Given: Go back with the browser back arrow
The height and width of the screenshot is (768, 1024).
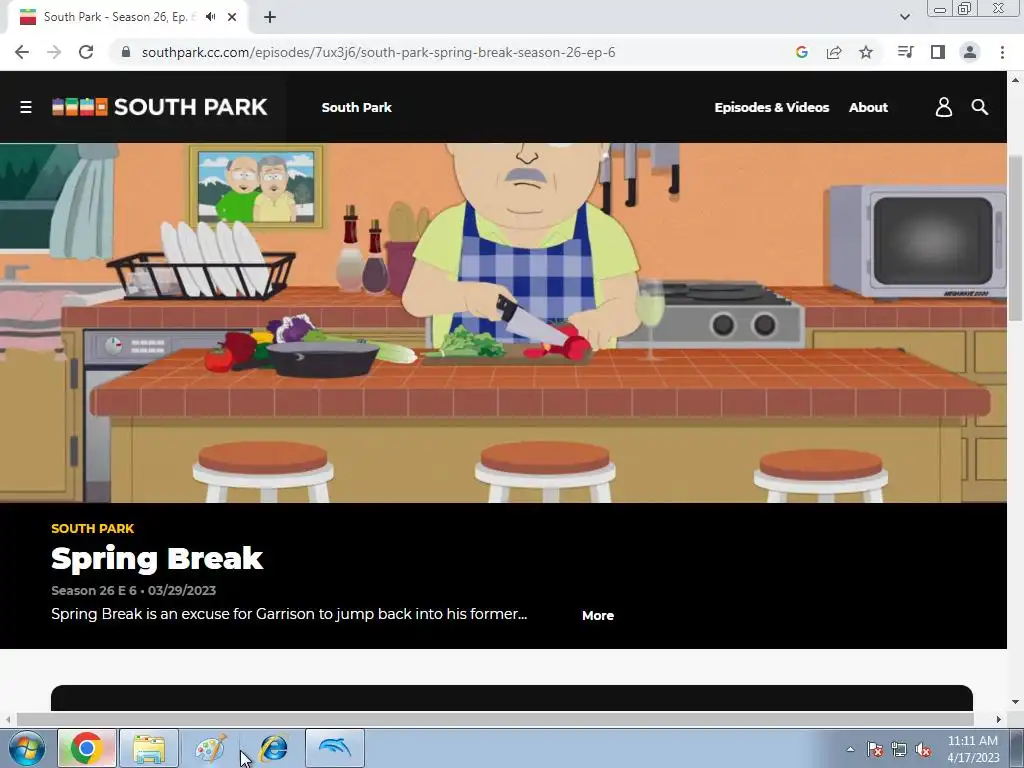Looking at the screenshot, I should pos(22,52).
